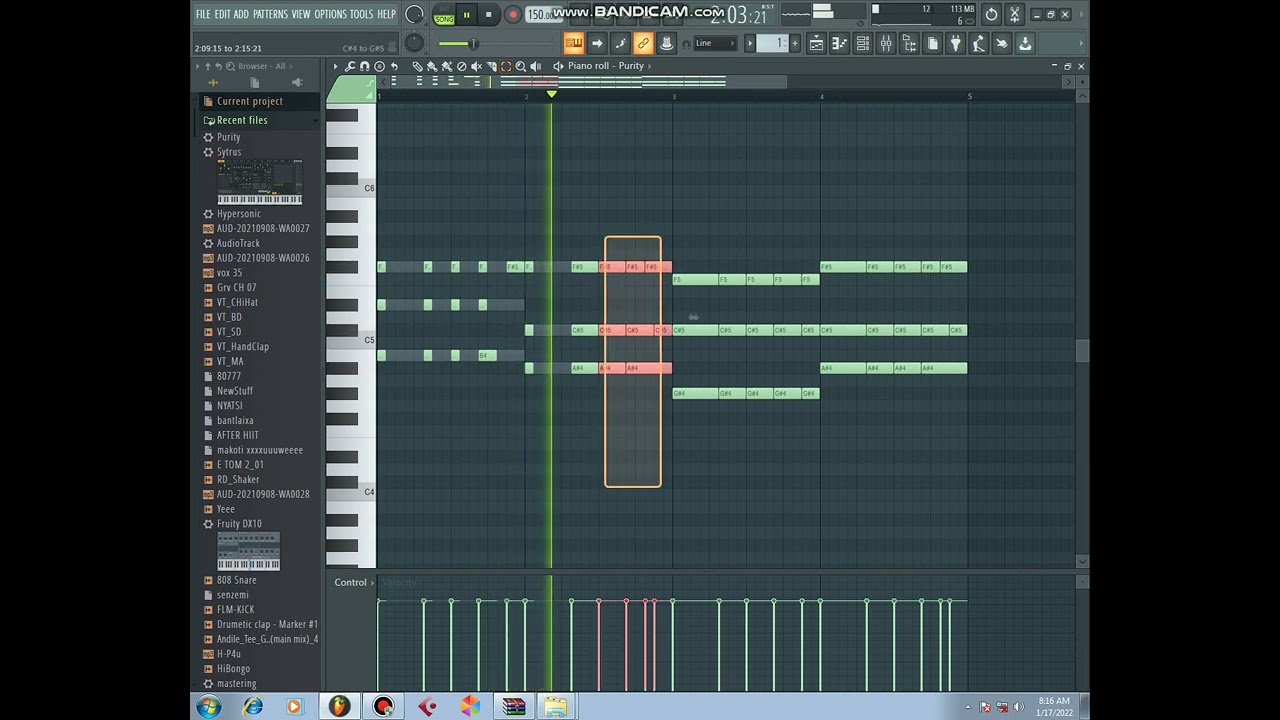Screen dimensions: 1280x720
Task: Select Hypersonic in the browser
Action: tap(238, 214)
